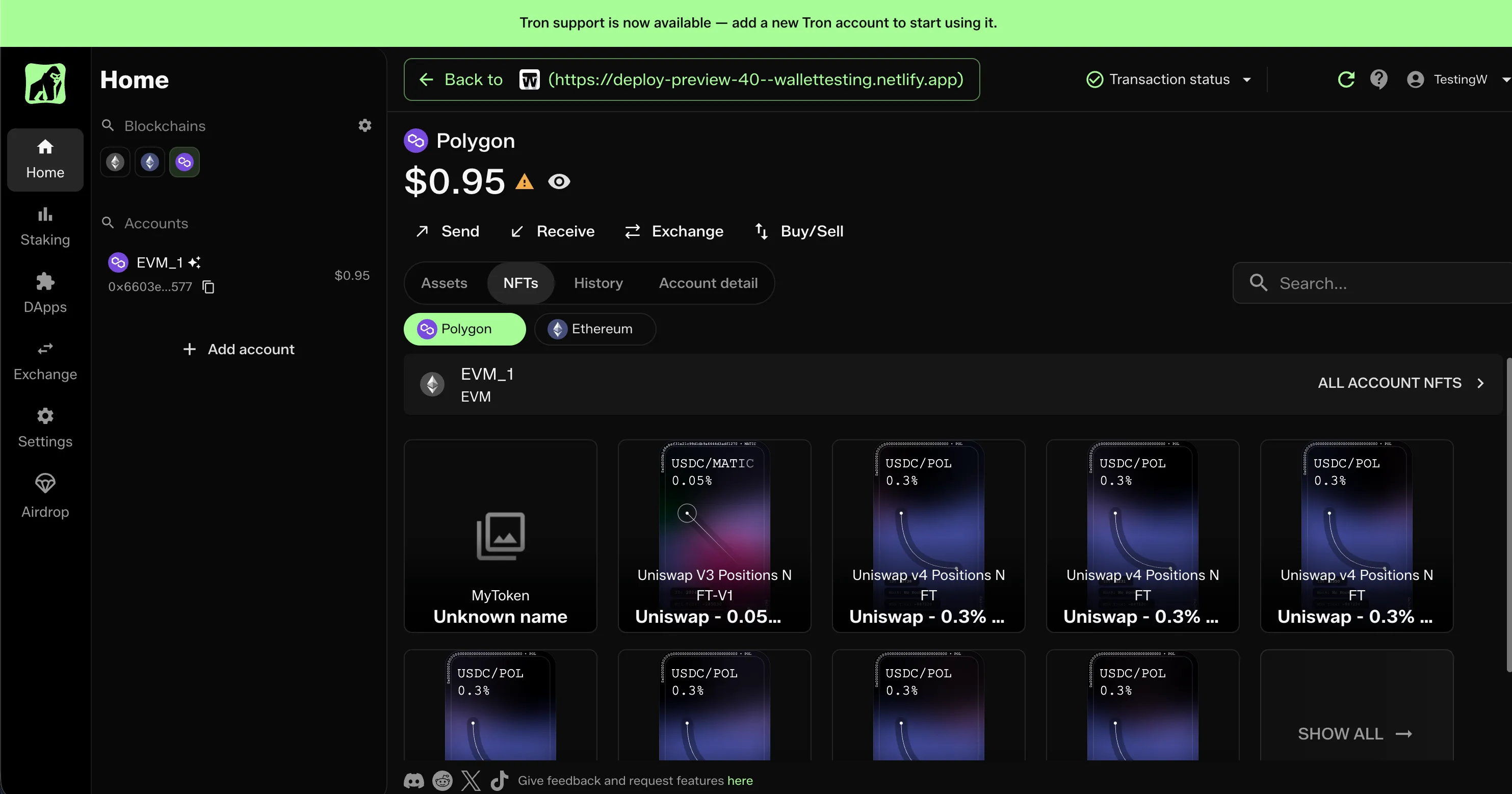
Task: Select the Polygon network chip
Action: (x=465, y=329)
